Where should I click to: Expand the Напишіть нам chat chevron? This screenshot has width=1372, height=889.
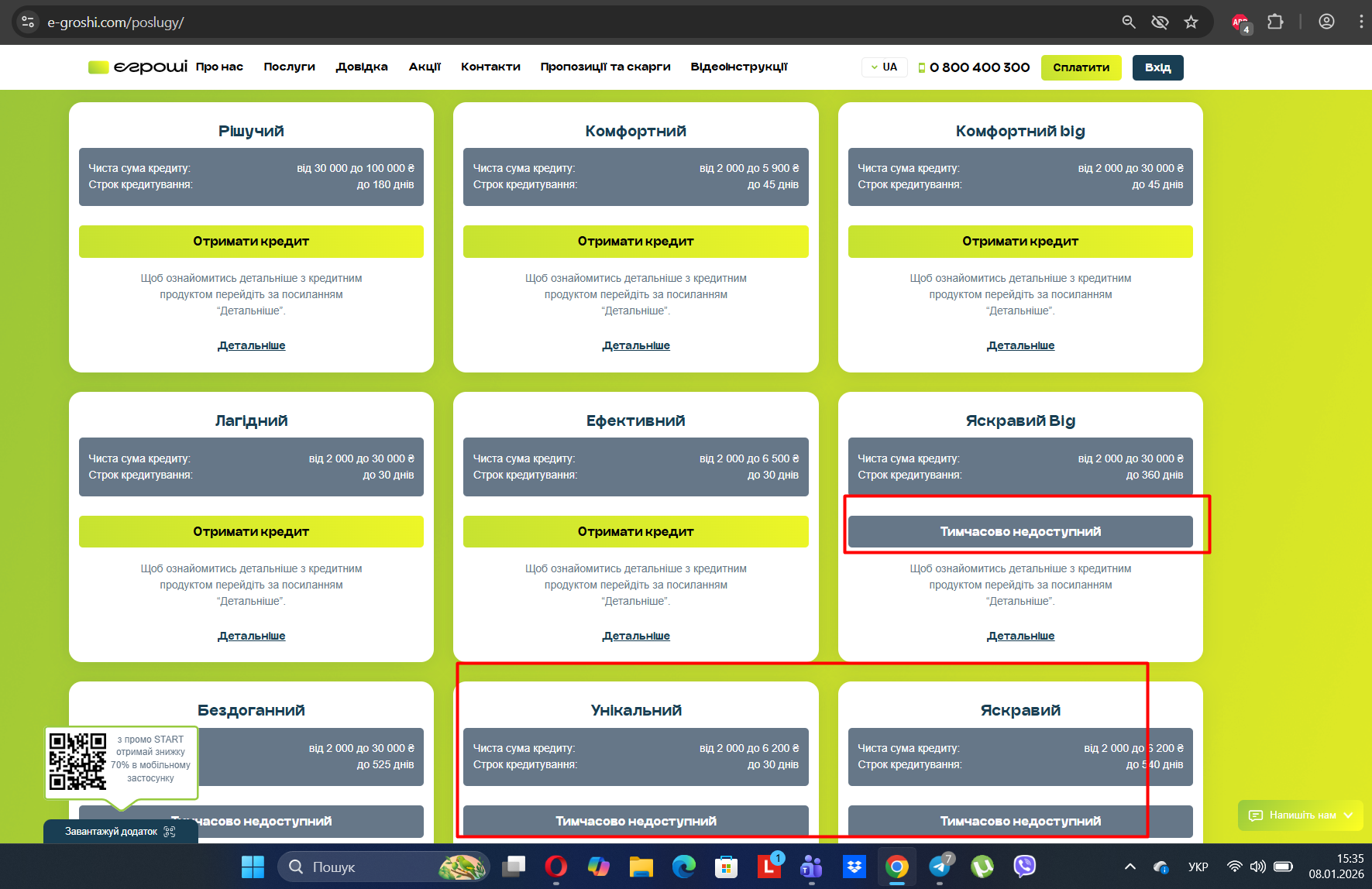click(1349, 815)
